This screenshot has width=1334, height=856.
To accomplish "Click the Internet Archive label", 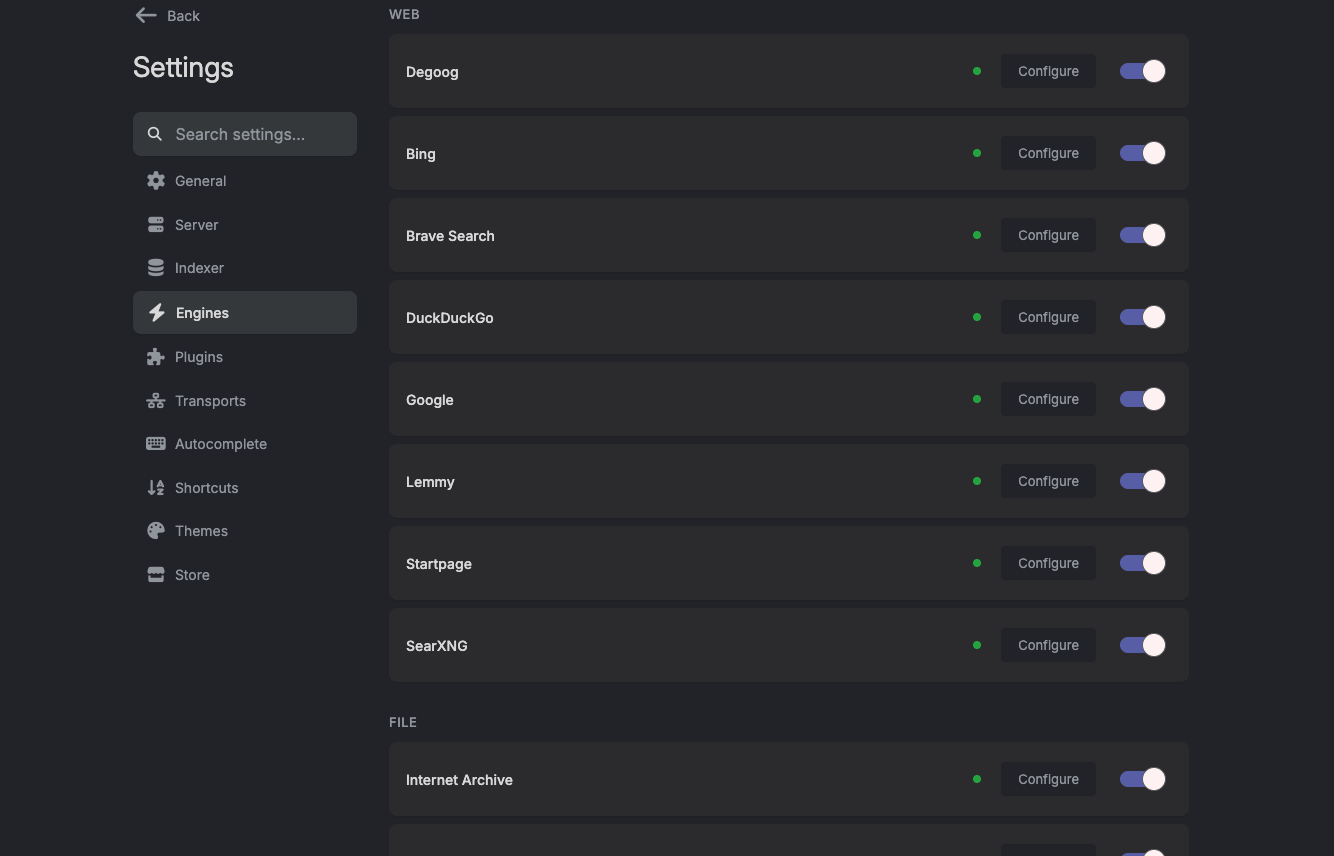I will tap(459, 780).
